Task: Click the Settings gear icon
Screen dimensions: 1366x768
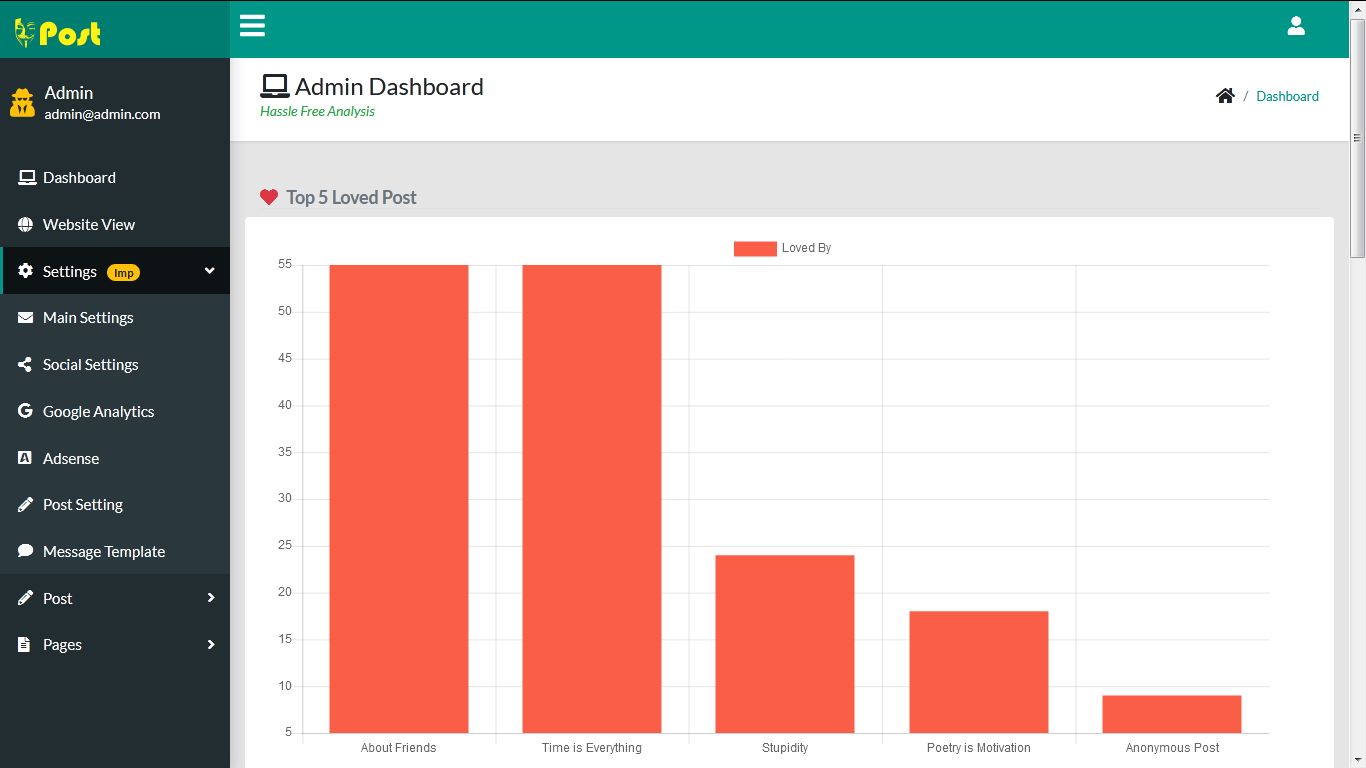Action: click(x=25, y=271)
